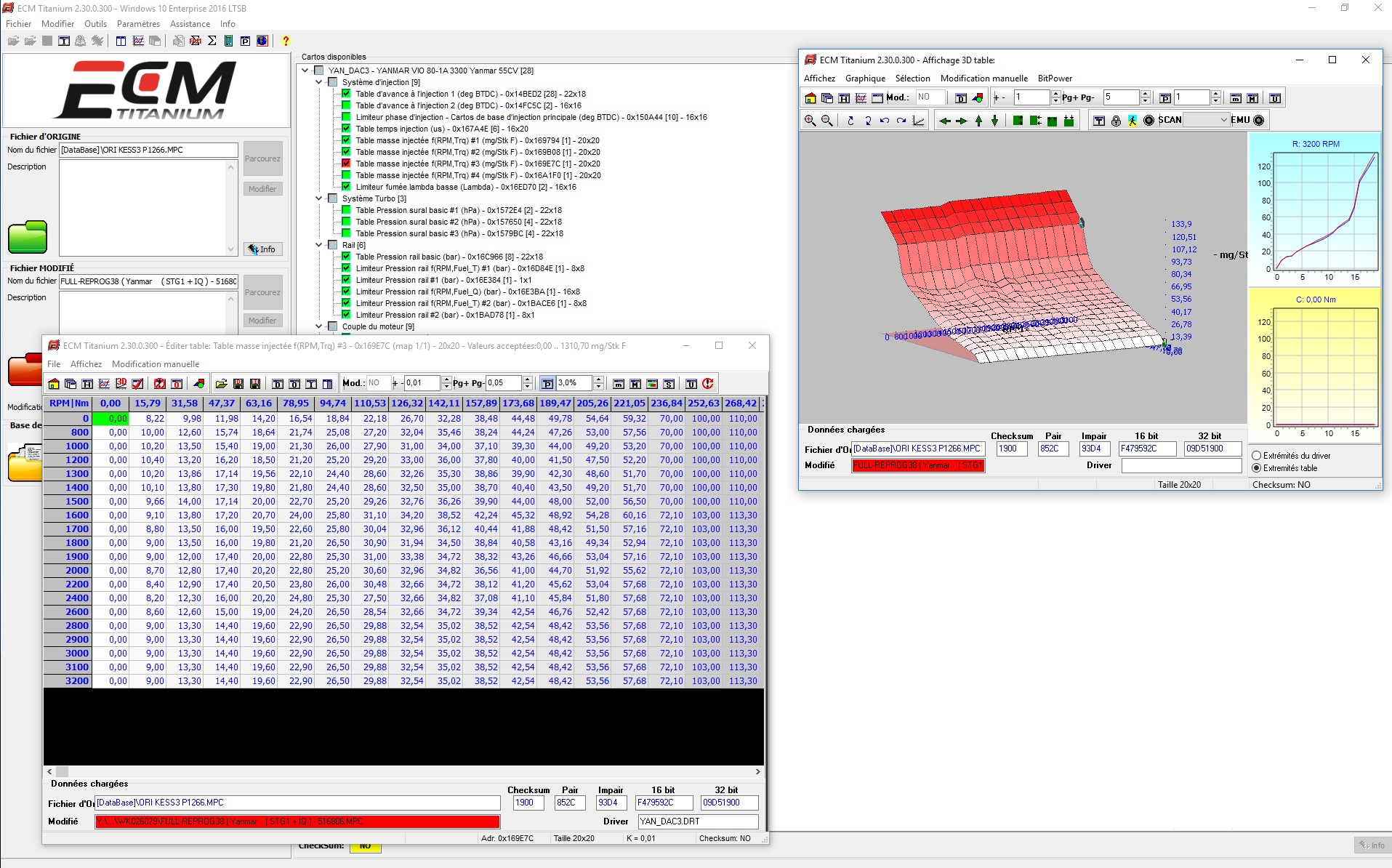Click scroll right arrow of table editor scrollbar
The height and width of the screenshot is (868, 1392).
tap(758, 772)
